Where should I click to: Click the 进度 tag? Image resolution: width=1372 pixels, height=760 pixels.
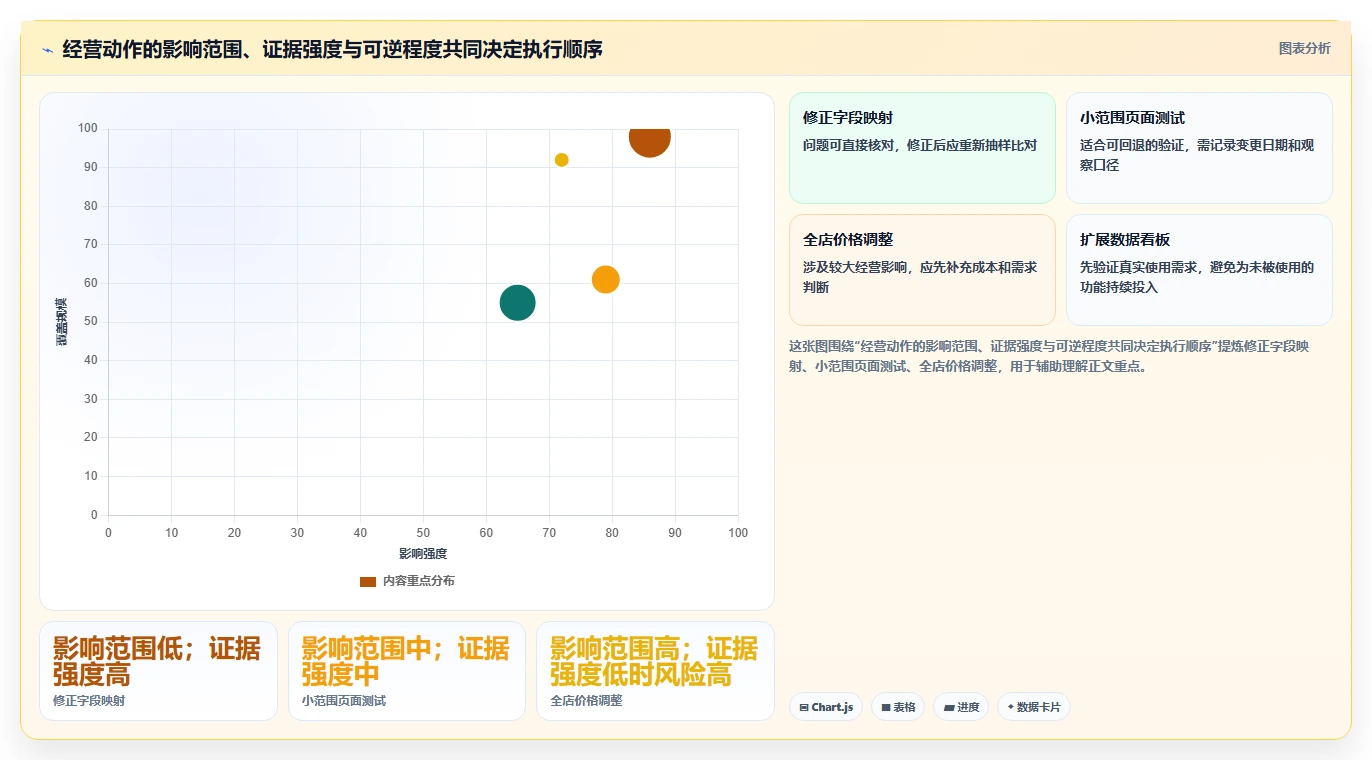click(961, 707)
